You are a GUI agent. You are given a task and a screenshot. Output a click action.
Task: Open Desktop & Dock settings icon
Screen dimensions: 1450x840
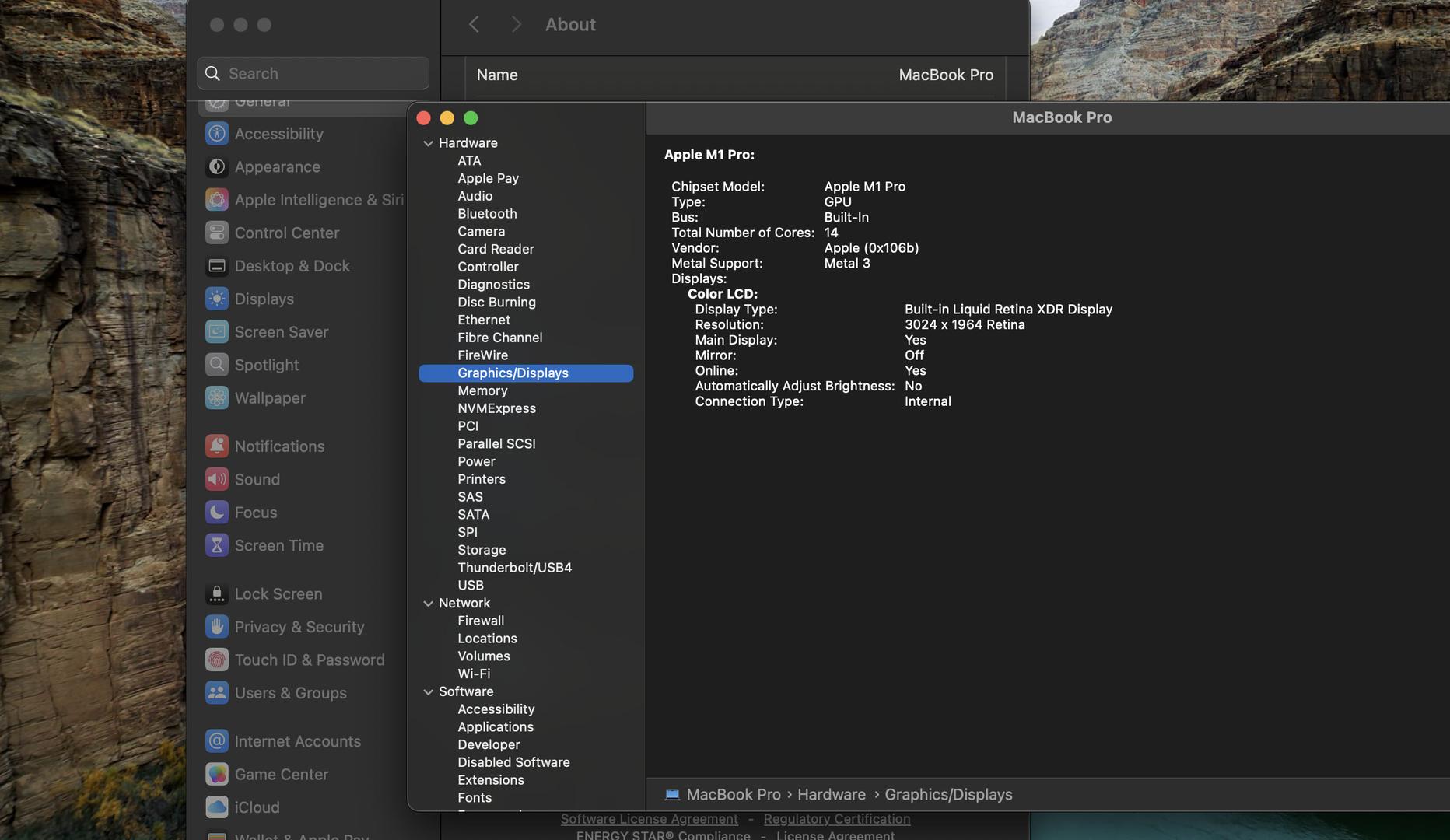pyautogui.click(x=217, y=266)
